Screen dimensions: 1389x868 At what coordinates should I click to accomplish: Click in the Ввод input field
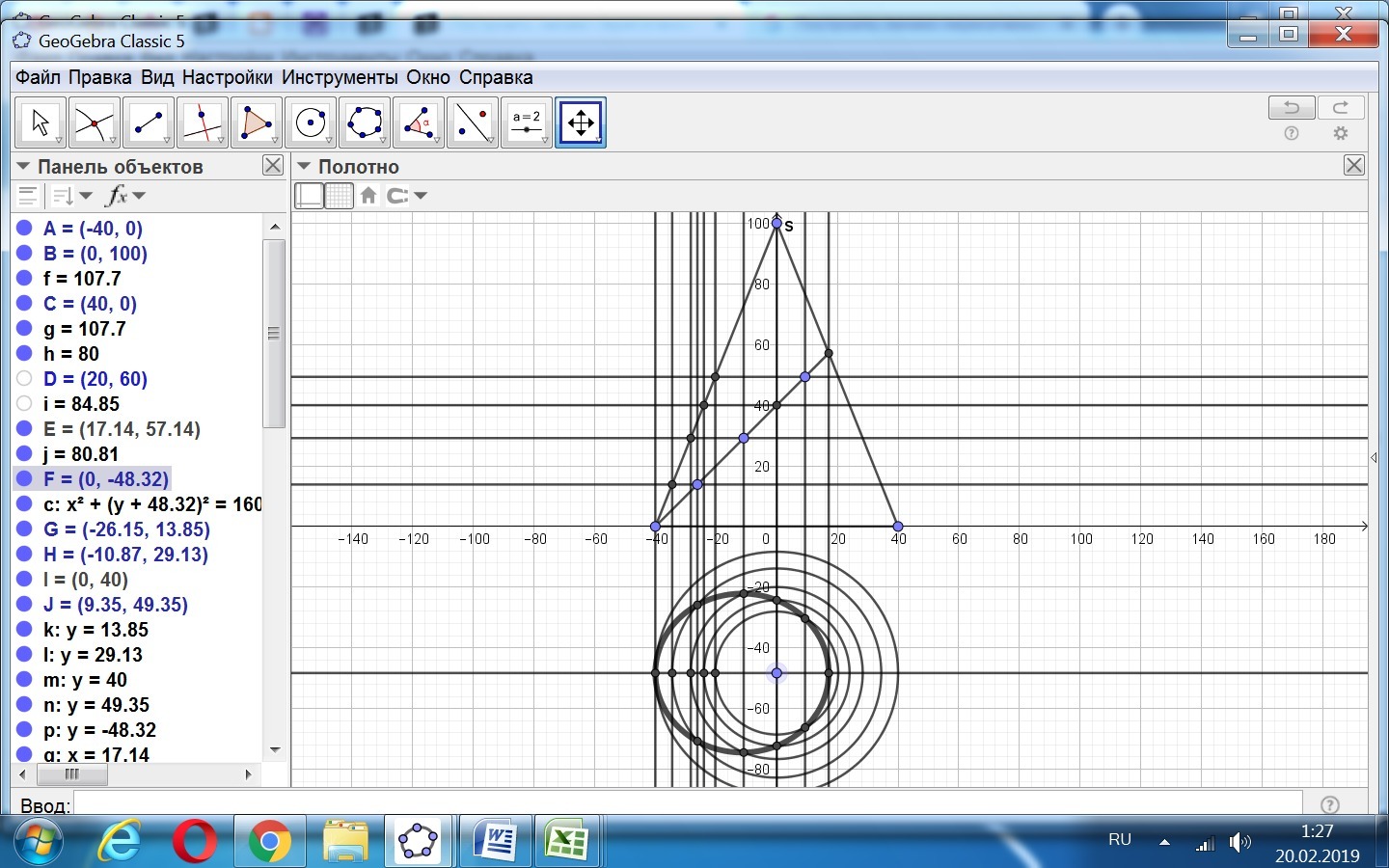click(687, 804)
